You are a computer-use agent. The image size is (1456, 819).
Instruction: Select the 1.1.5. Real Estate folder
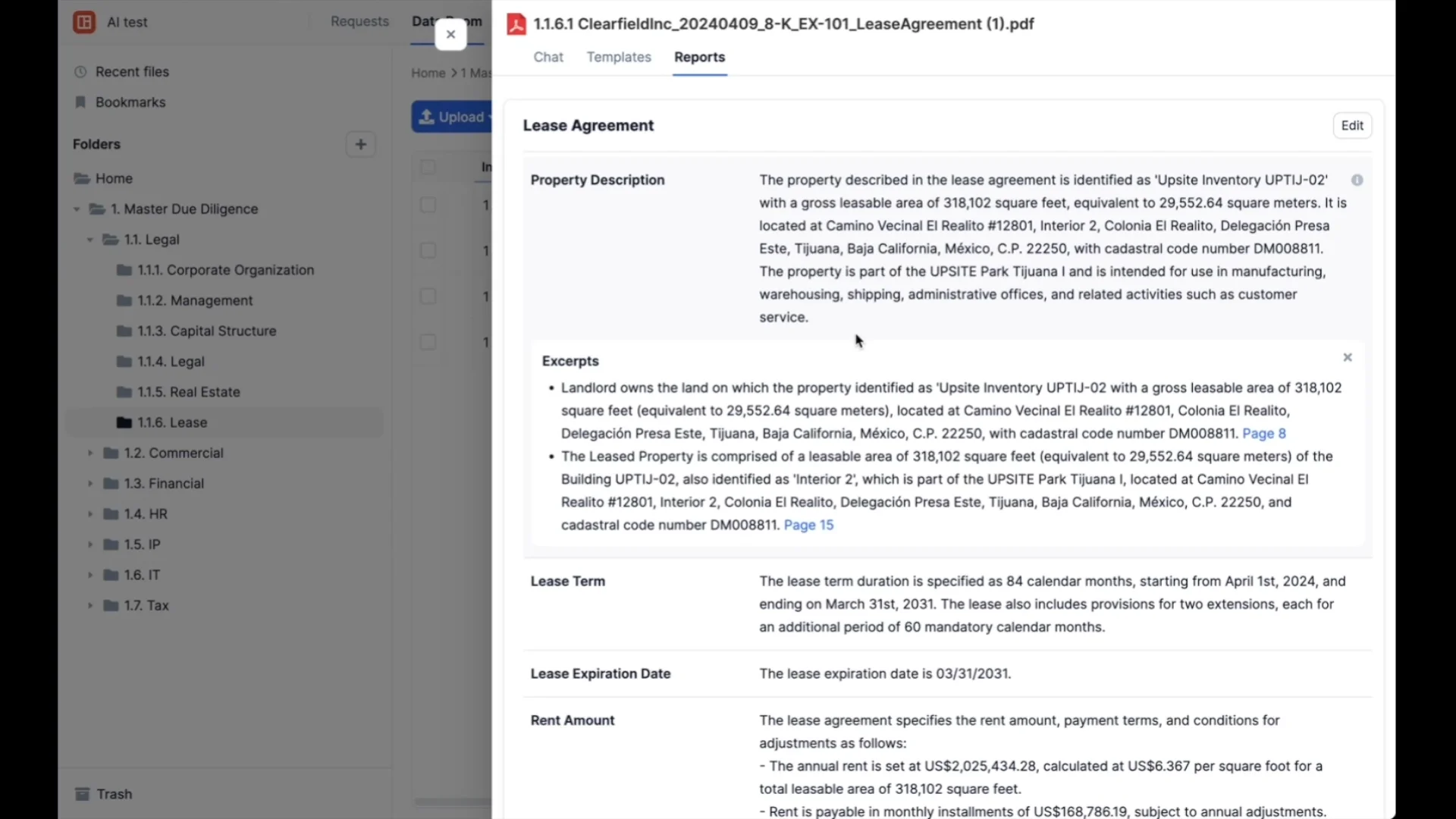tap(188, 392)
